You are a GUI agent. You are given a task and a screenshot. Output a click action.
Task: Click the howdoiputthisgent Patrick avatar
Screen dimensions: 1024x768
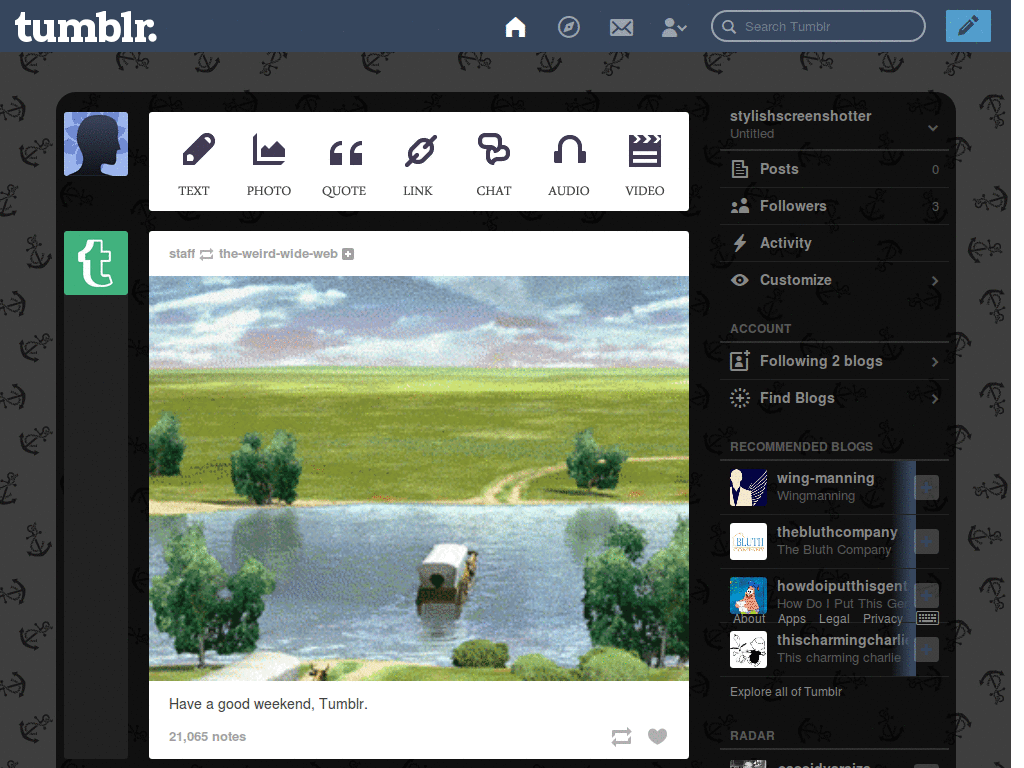(x=748, y=595)
